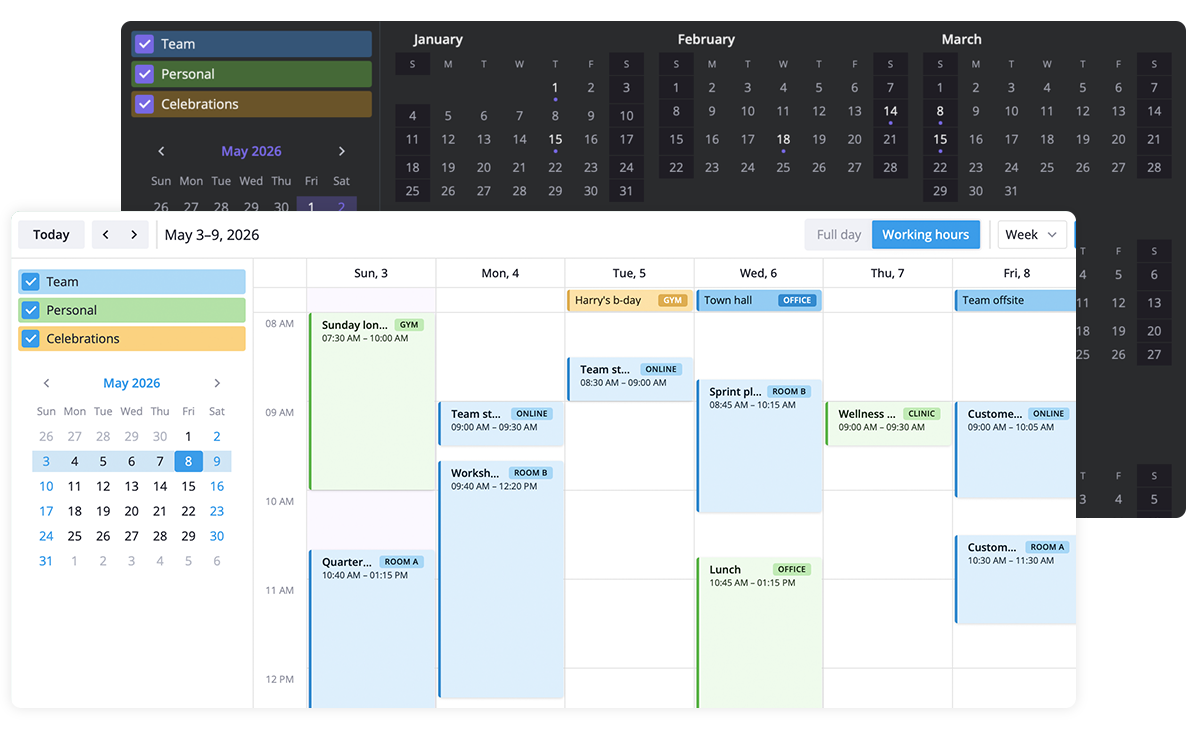This screenshot has width=1200, height=730.
Task: Click the March month title
Action: tap(961, 39)
